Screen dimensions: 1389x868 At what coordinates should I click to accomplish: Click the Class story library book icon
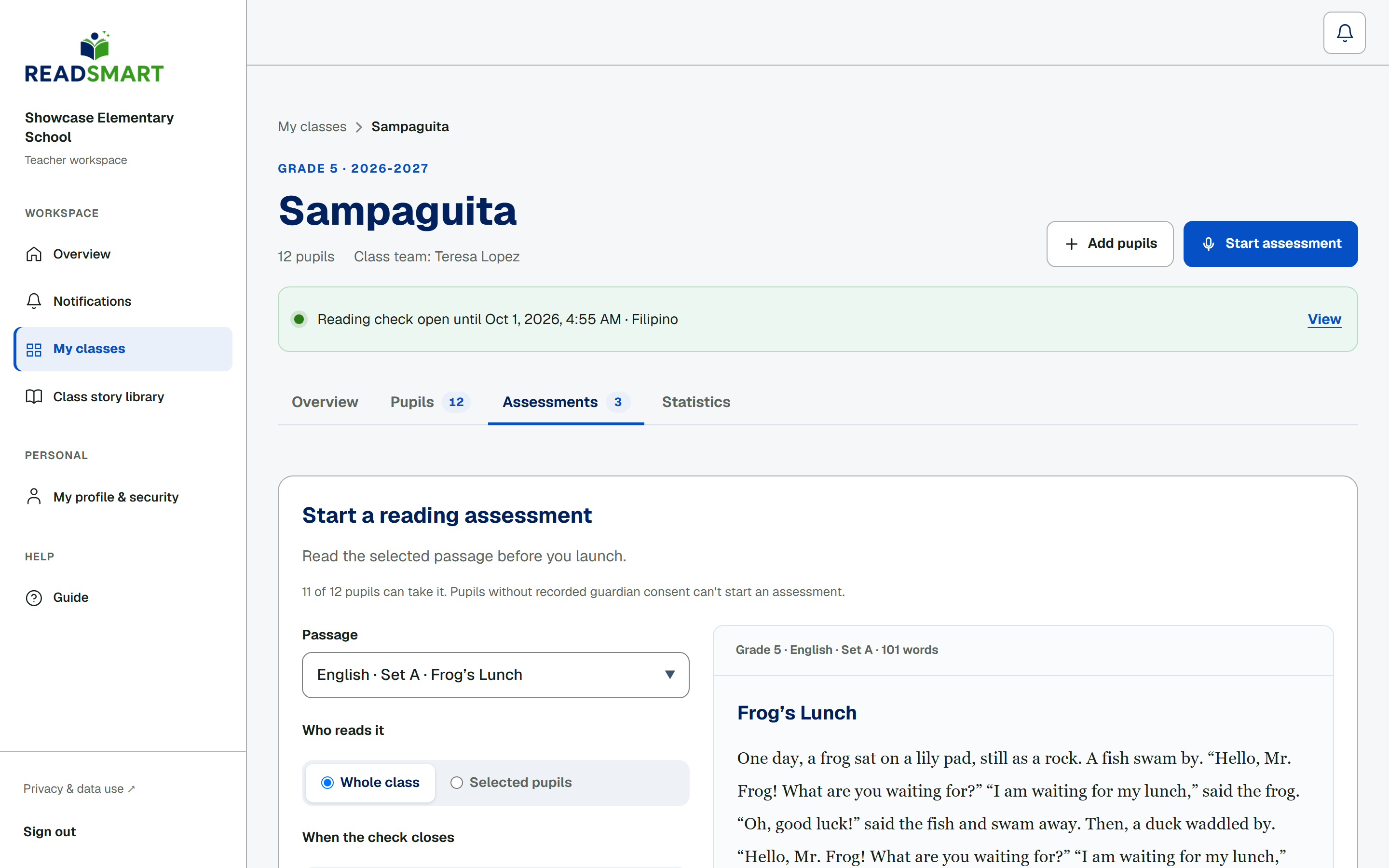tap(34, 397)
